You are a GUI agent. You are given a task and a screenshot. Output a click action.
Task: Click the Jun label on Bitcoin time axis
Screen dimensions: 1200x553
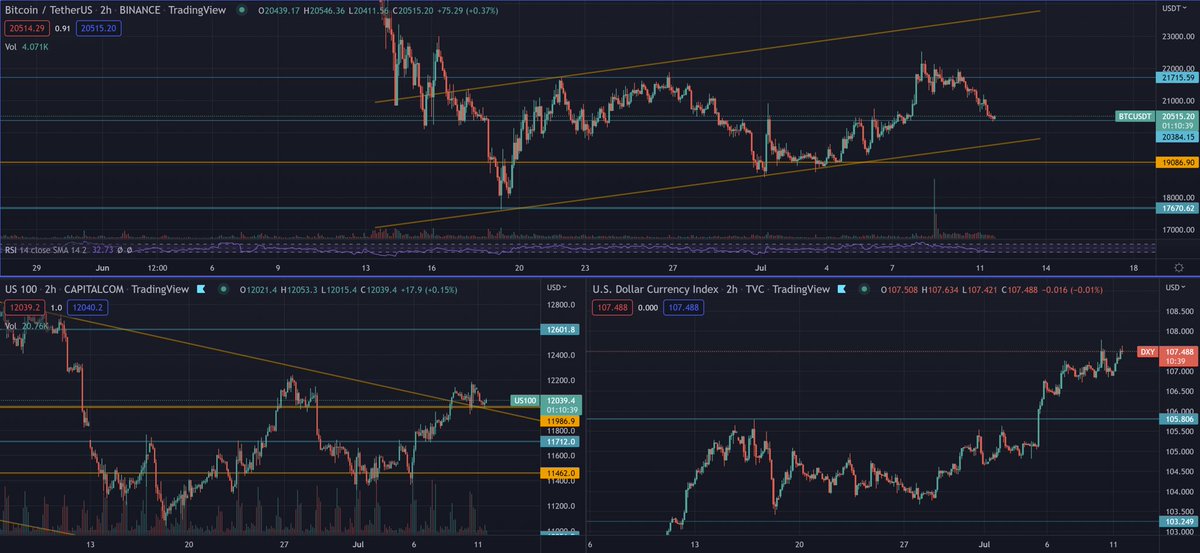(100, 268)
